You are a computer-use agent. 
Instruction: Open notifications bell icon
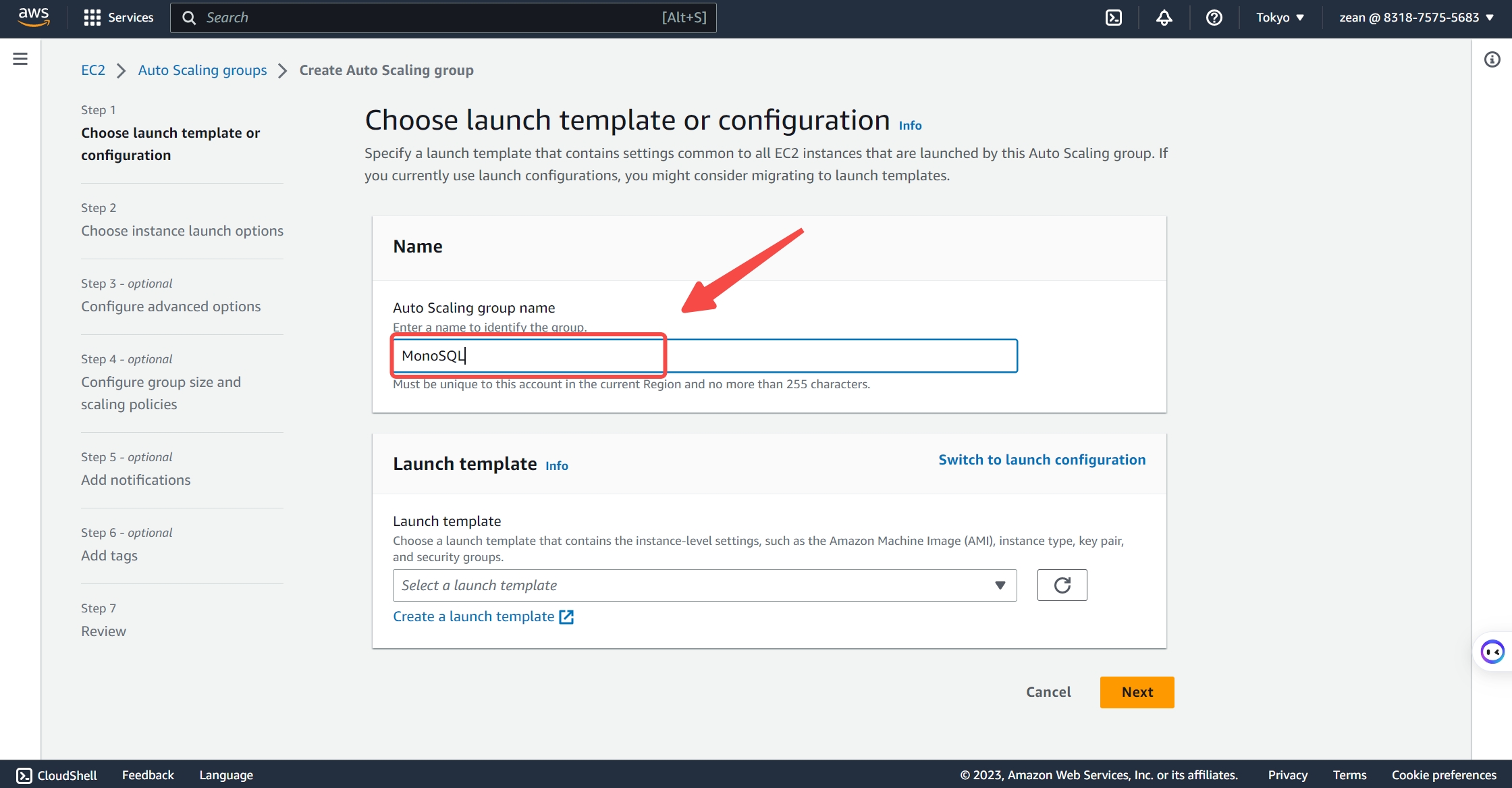pos(1164,18)
